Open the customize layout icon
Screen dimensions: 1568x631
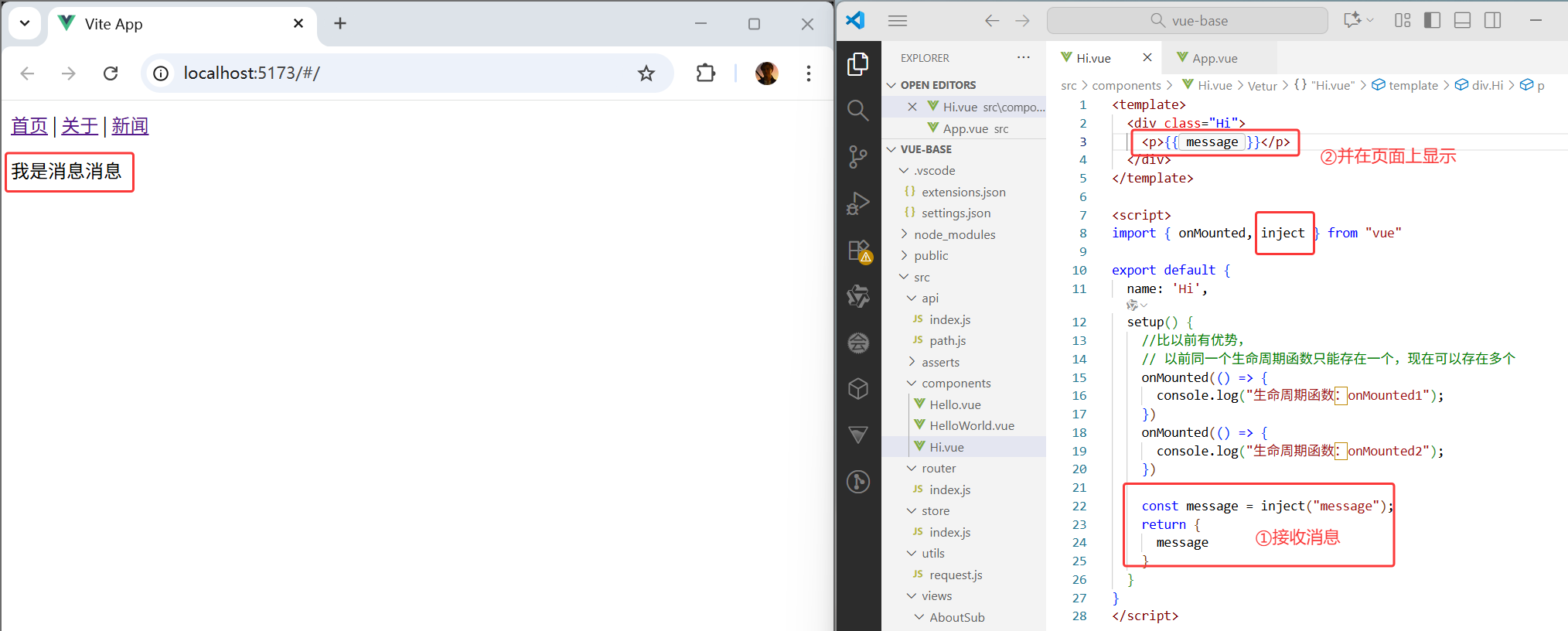[1403, 20]
